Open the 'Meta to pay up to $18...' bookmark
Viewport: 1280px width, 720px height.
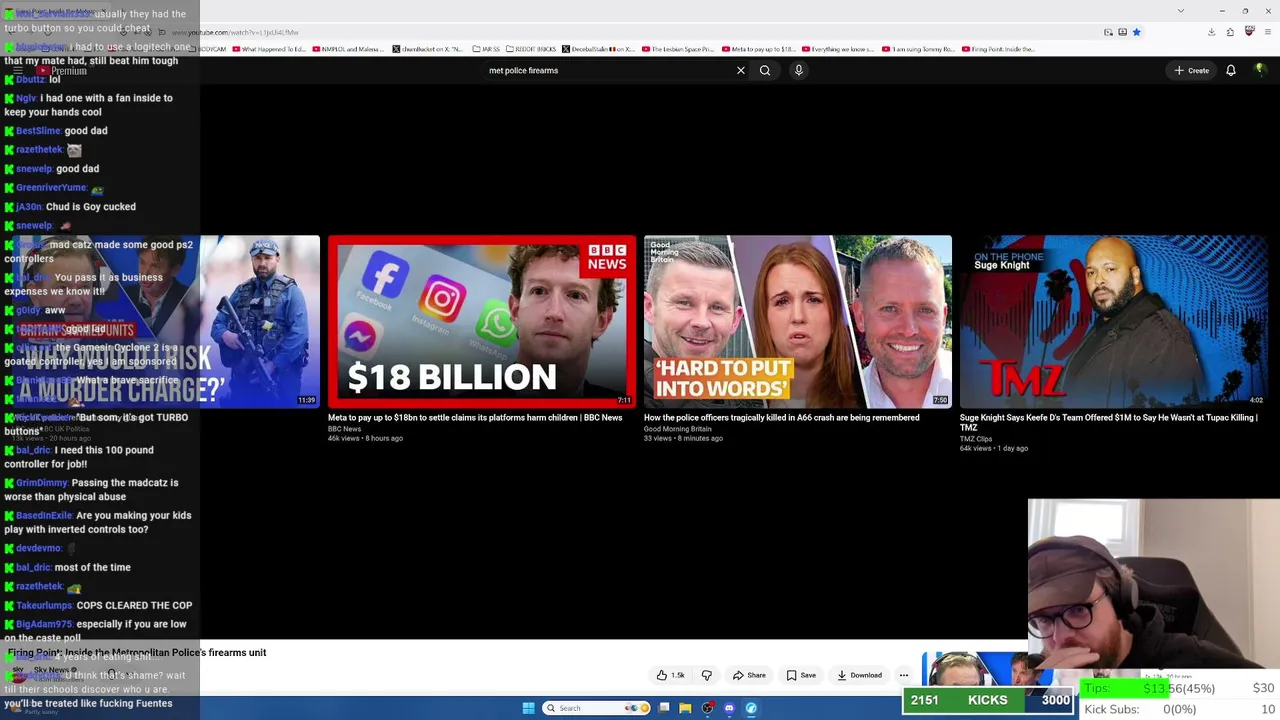(758, 49)
